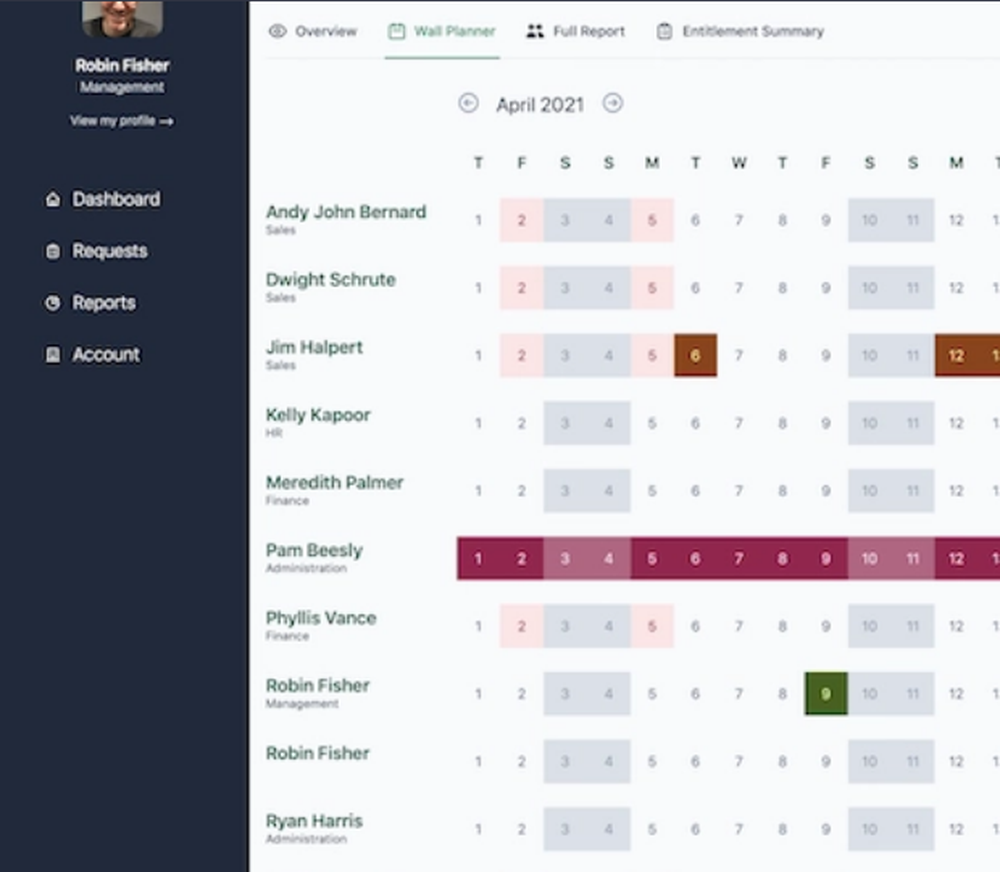The height and width of the screenshot is (872, 1000).
Task: Toggle Jim Halpert's leave on April 6
Action: 695,355
